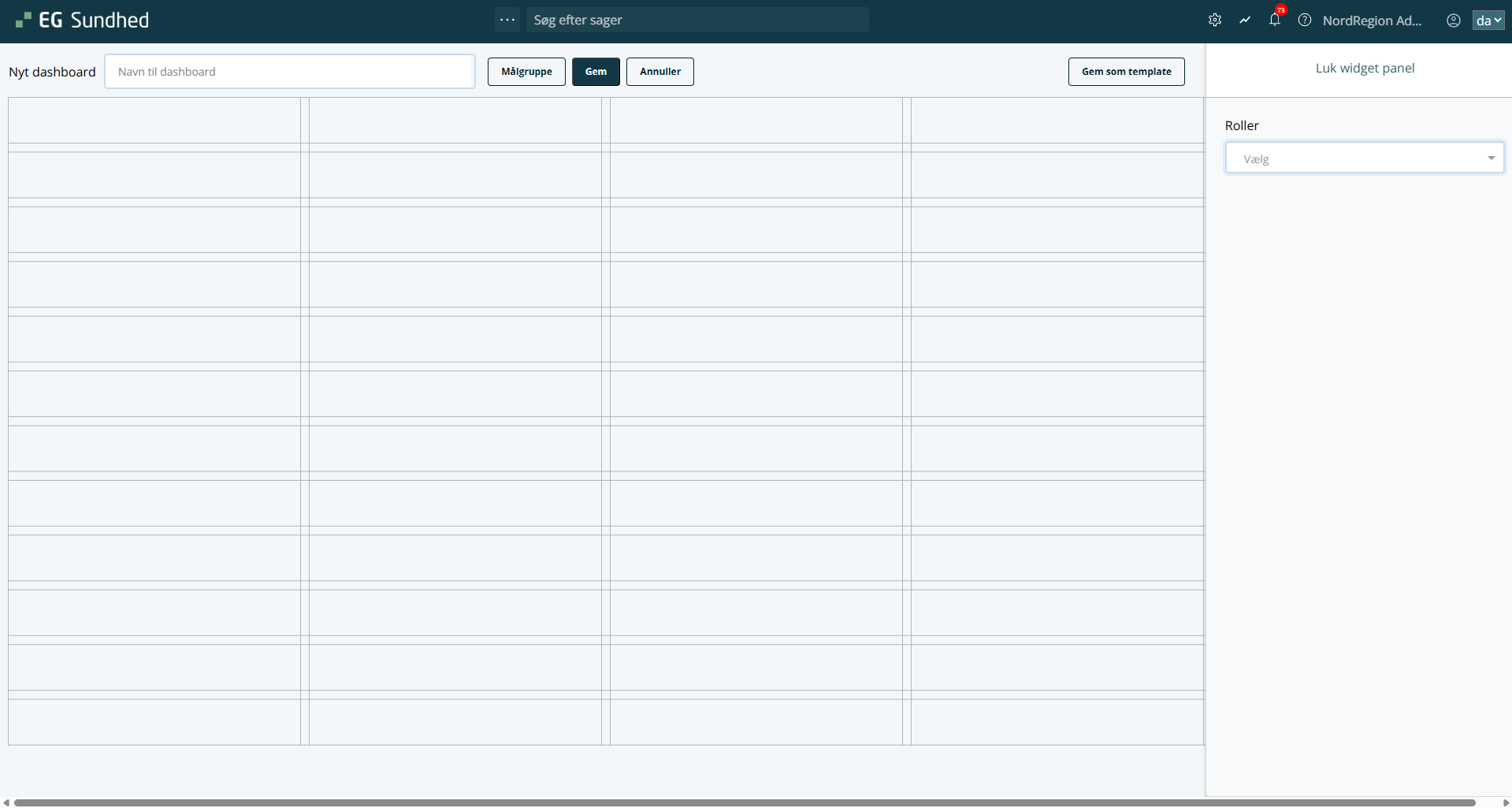Click Gem som template
Screen dimensions: 1512x808
(x=1126, y=72)
